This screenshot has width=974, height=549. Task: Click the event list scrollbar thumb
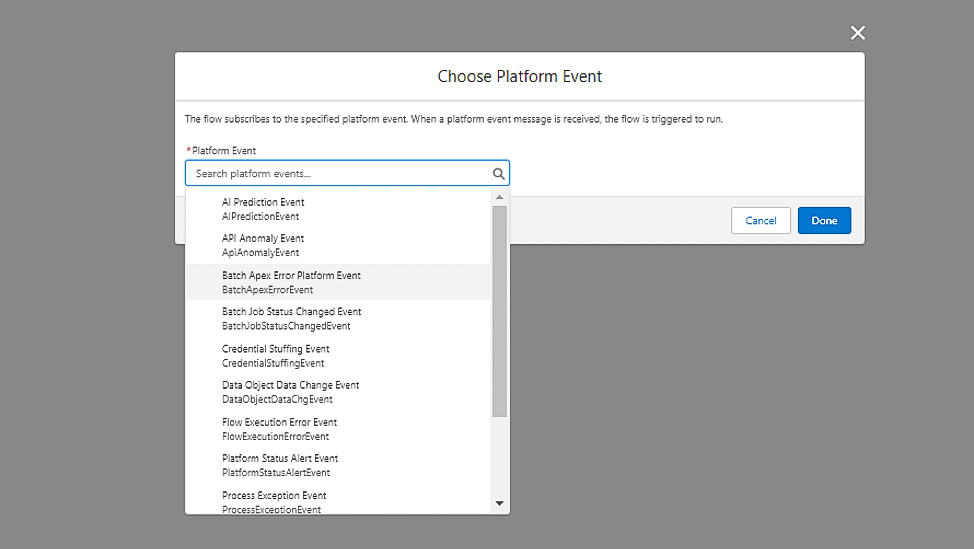point(500,310)
